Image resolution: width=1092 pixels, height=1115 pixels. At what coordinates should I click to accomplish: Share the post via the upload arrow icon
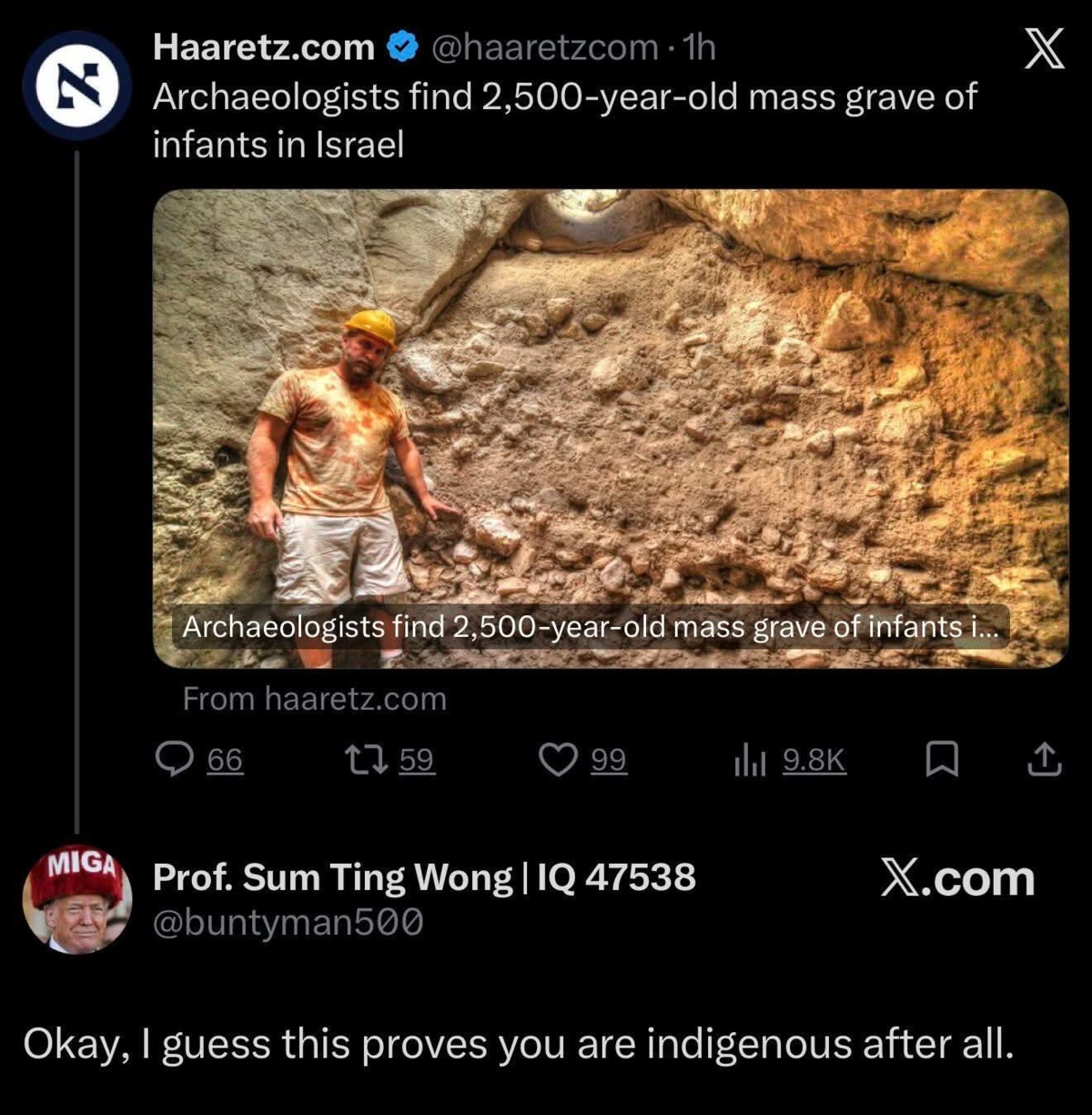coord(1044,759)
